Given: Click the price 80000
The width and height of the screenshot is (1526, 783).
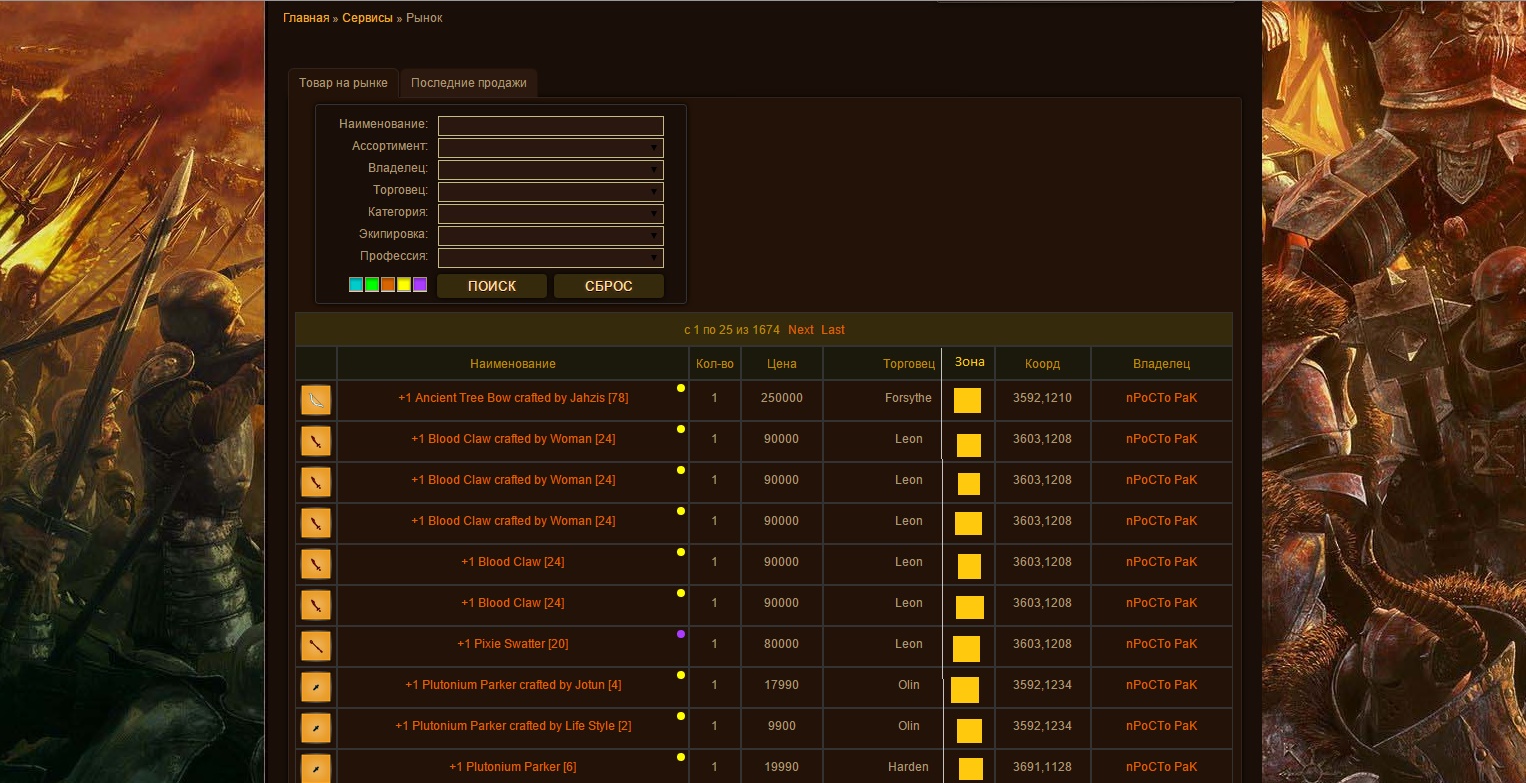Looking at the screenshot, I should coord(781,644).
